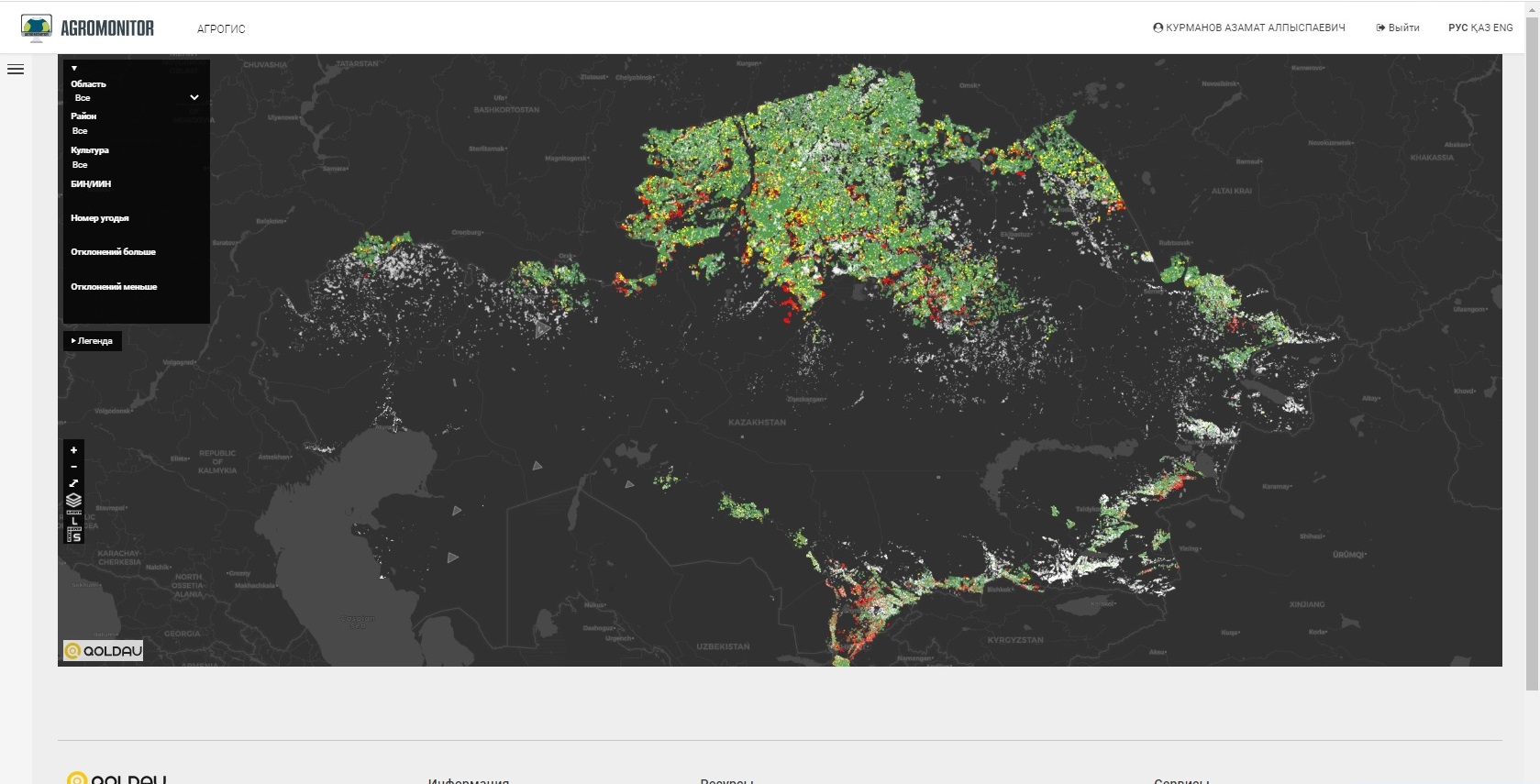Open the hamburger sidebar menu
The width and height of the screenshot is (1540, 784).
tap(16, 70)
